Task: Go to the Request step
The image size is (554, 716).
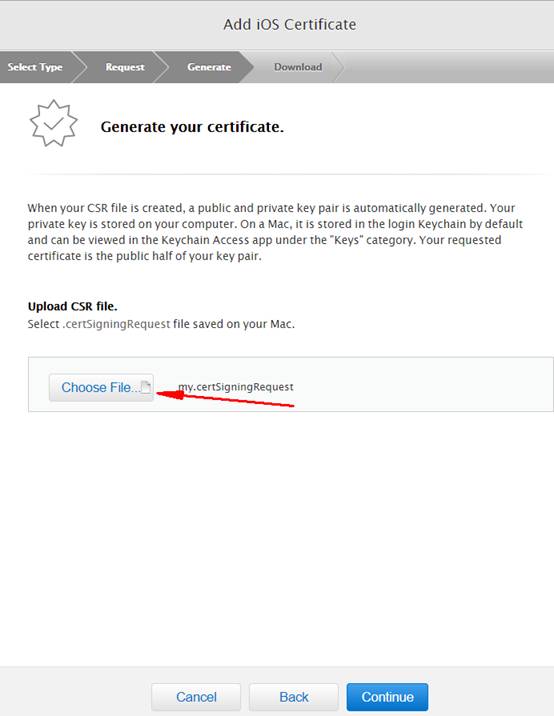Action: pos(125,67)
